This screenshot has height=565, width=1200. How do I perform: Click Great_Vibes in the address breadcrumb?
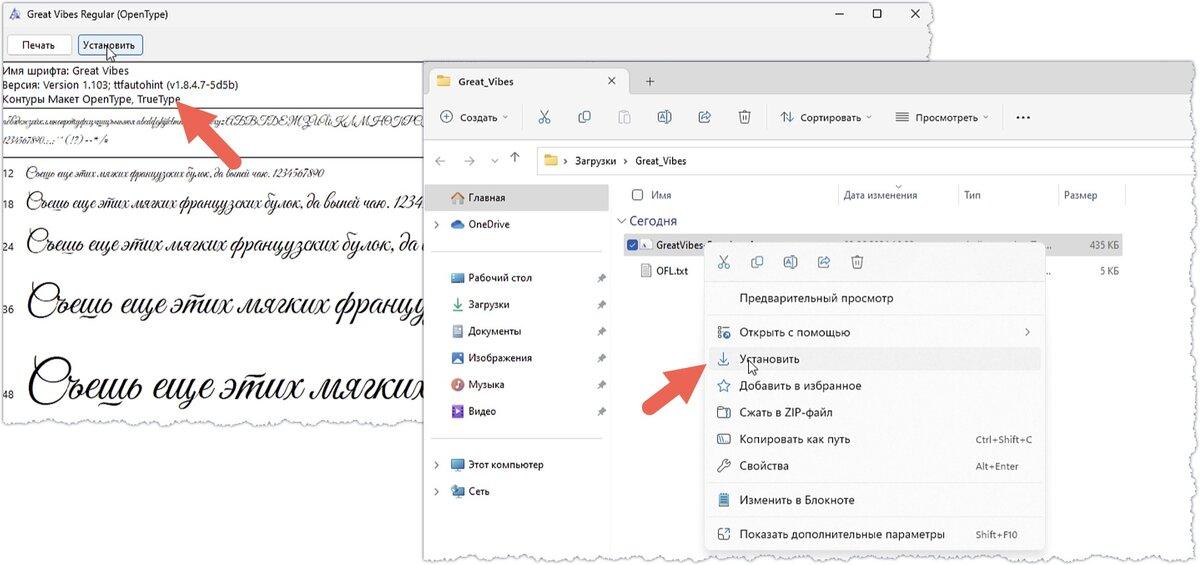(x=661, y=160)
